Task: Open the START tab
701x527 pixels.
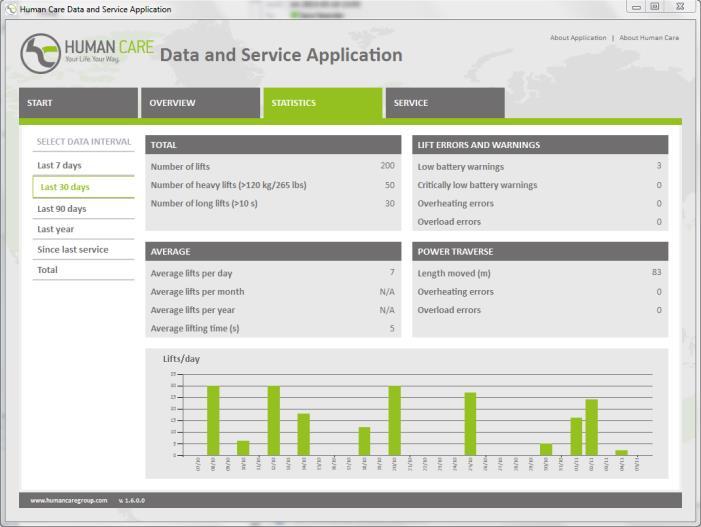Action: (78, 103)
